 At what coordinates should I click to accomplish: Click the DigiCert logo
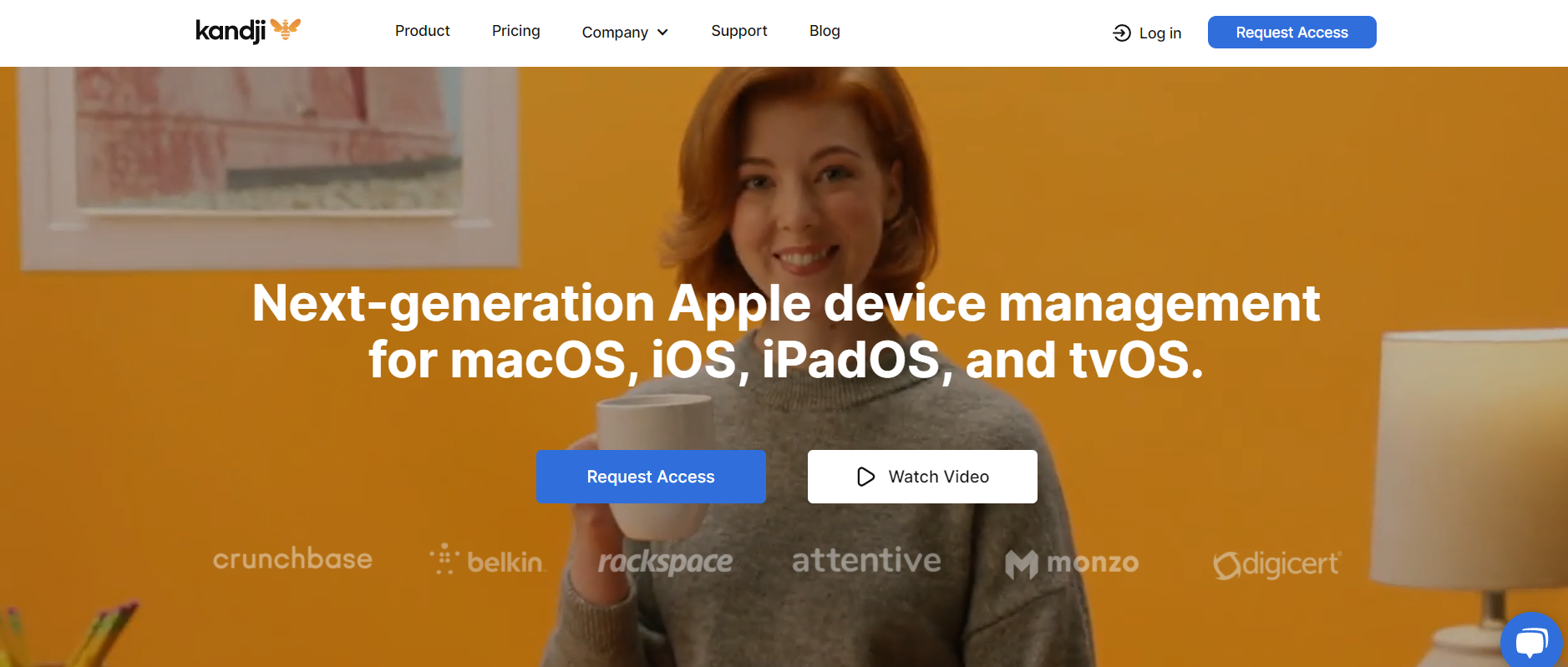click(x=1276, y=564)
